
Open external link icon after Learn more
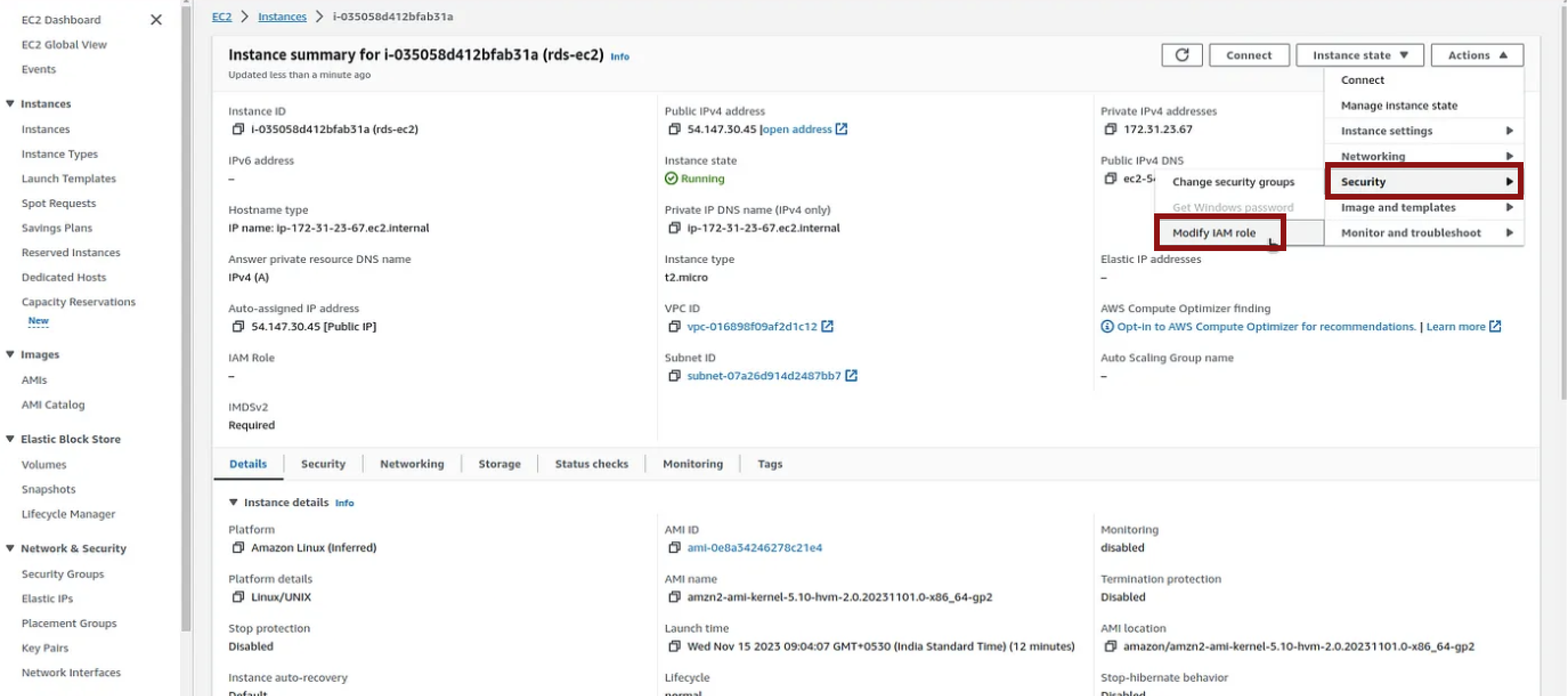point(1494,326)
